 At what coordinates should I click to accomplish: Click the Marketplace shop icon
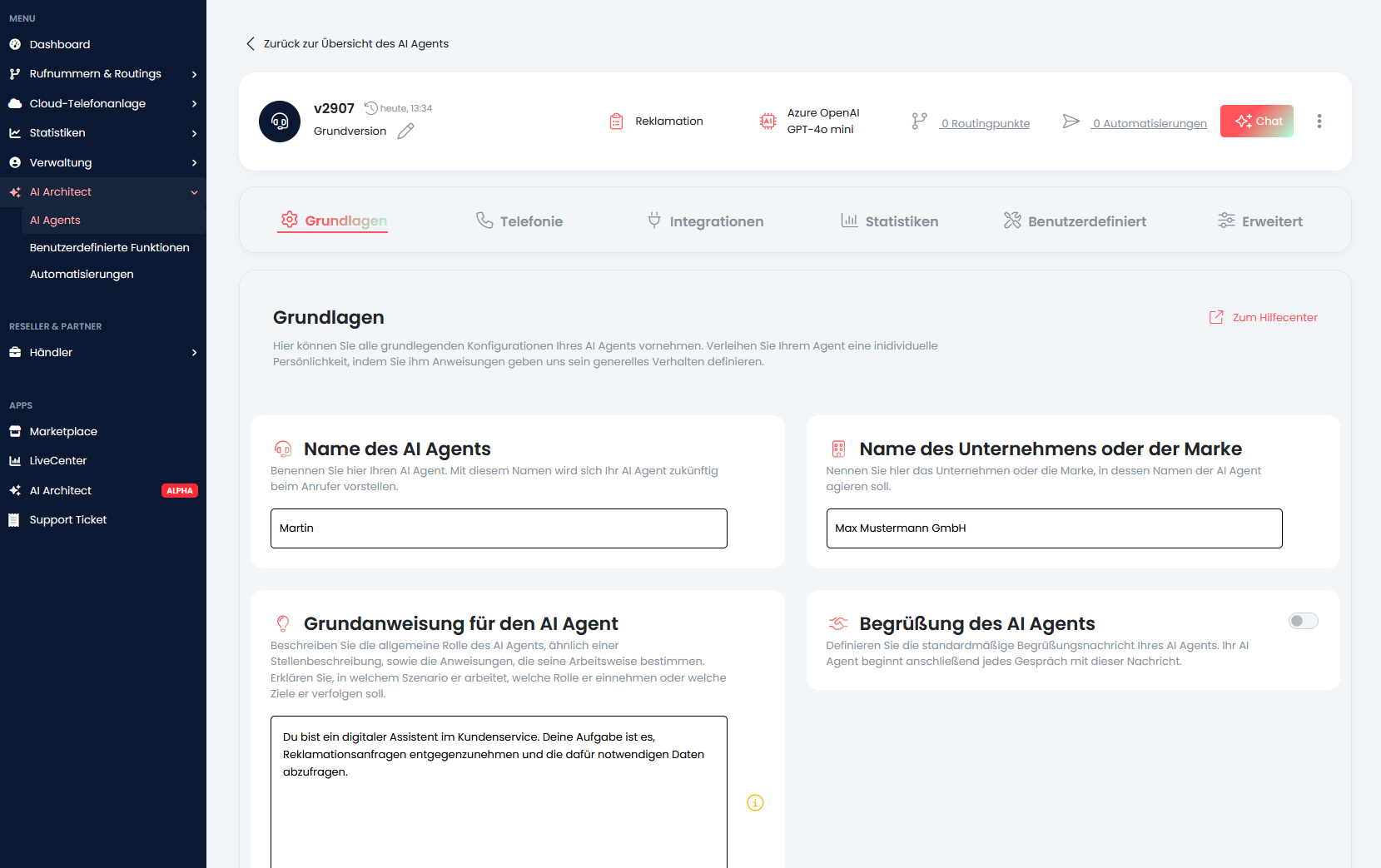(x=15, y=431)
